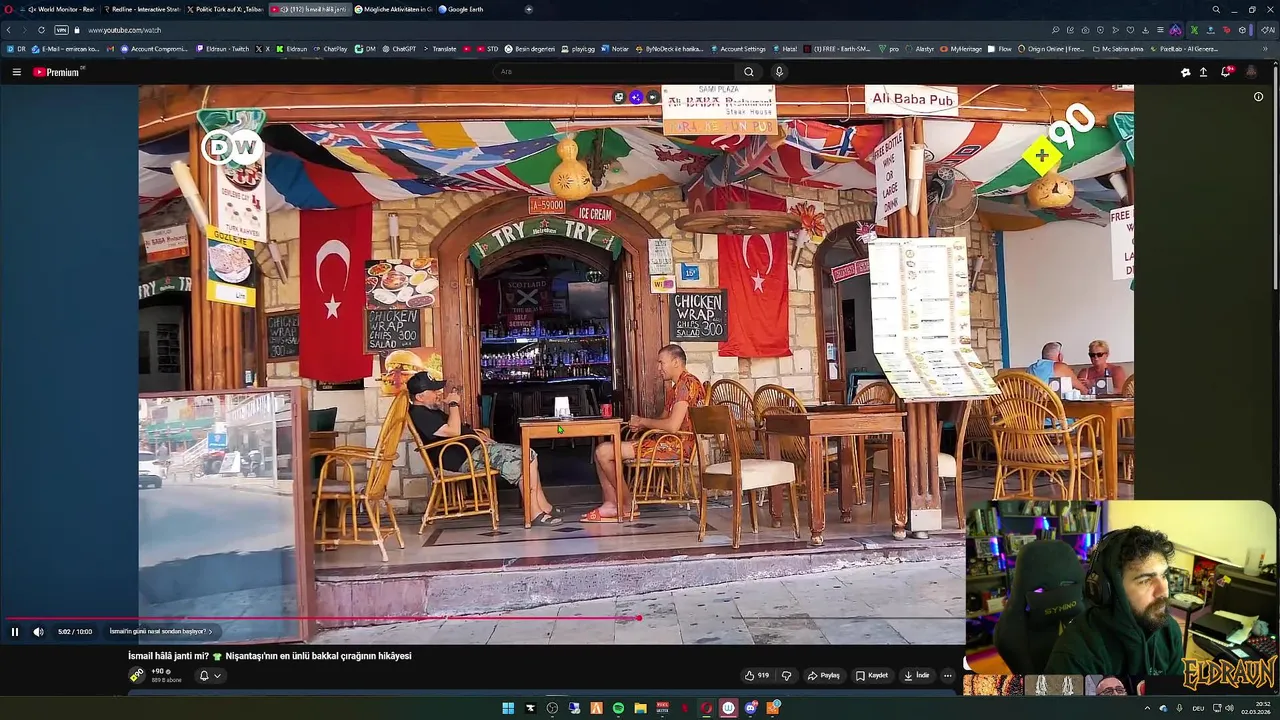
Task: Switch to Mögliche Aktivitäten browser tab
Action: coord(393,9)
